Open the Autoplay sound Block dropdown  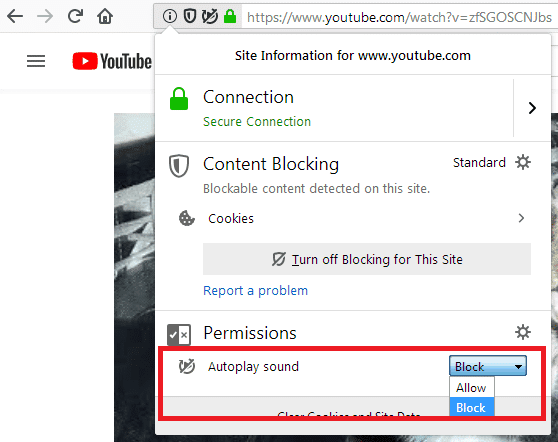(488, 365)
